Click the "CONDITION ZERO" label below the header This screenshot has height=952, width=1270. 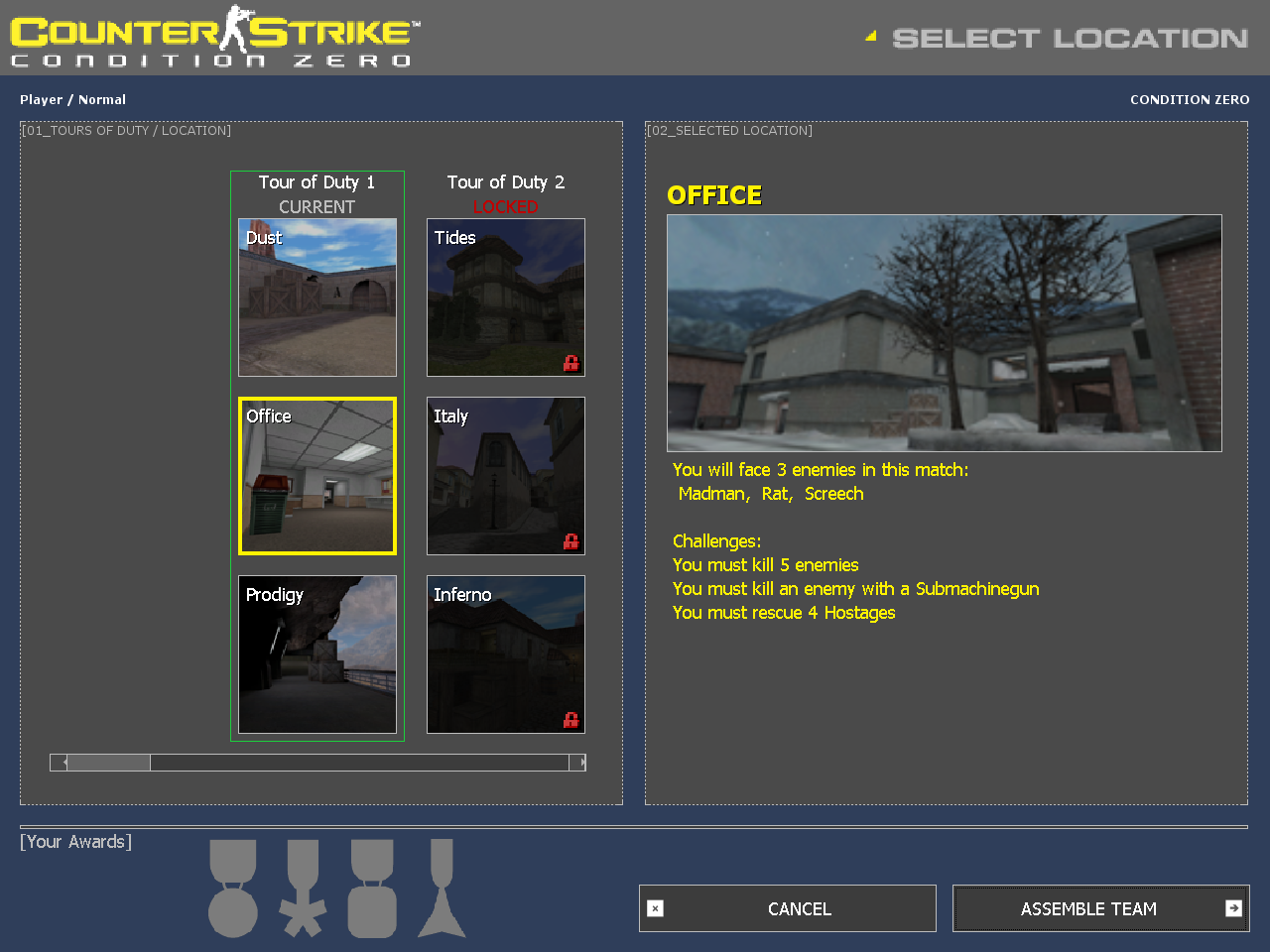(x=1190, y=99)
